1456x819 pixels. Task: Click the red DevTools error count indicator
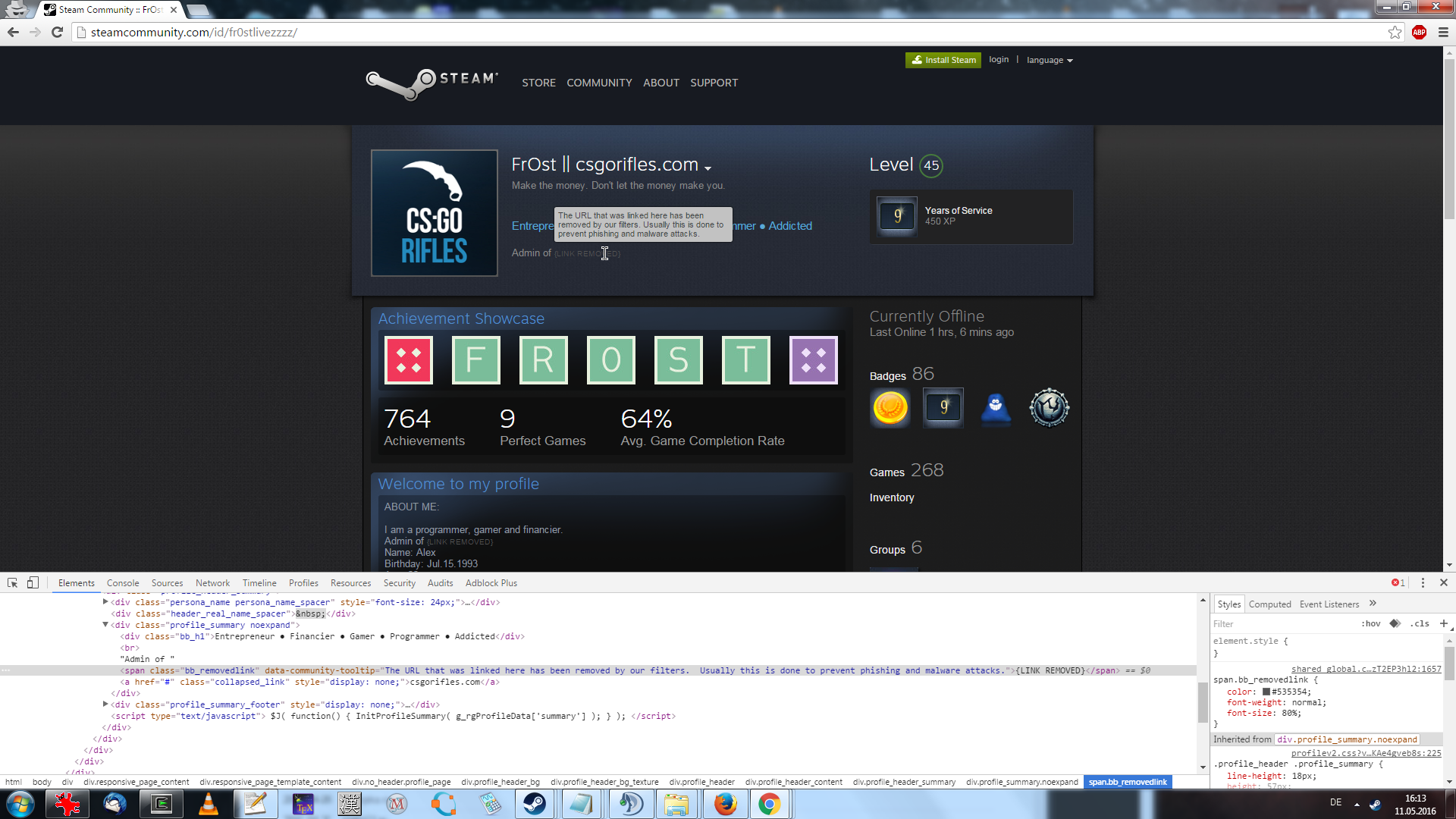[x=1398, y=582]
